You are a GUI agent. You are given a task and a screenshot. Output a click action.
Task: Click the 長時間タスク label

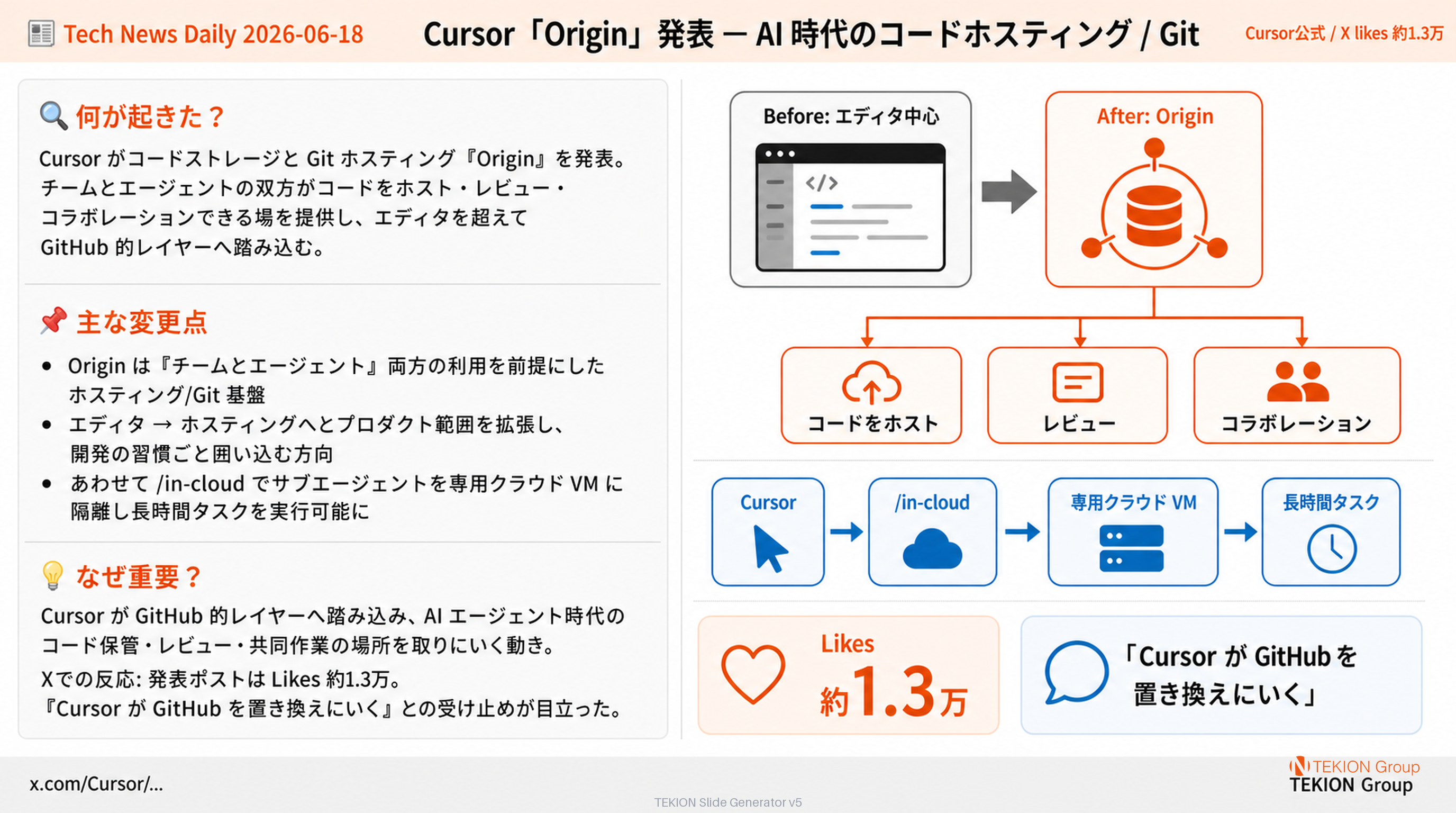[x=1332, y=502]
